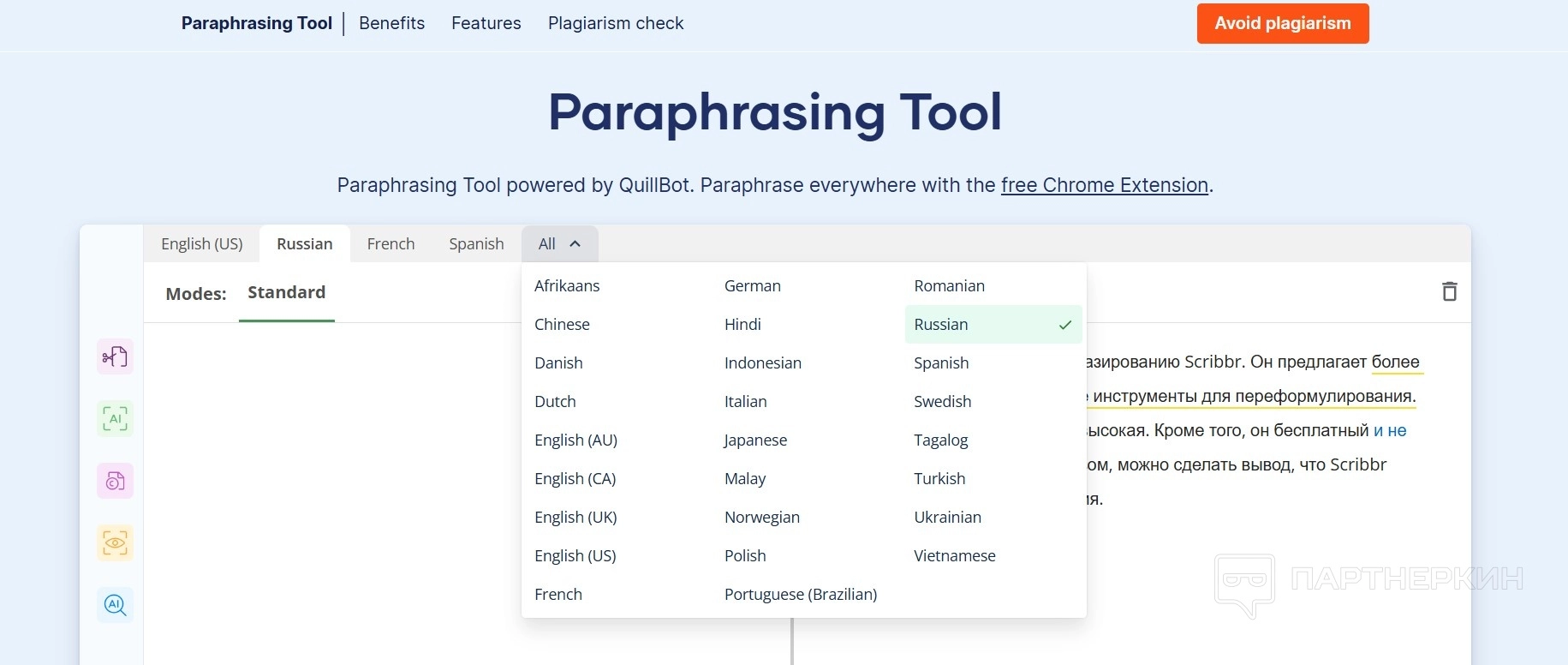Switch to the French language tab

coord(391,244)
